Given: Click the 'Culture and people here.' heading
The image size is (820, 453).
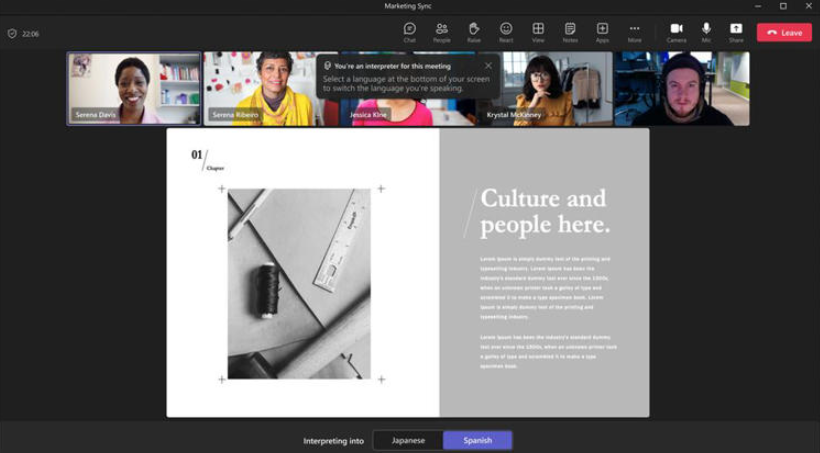Looking at the screenshot, I should click(545, 211).
